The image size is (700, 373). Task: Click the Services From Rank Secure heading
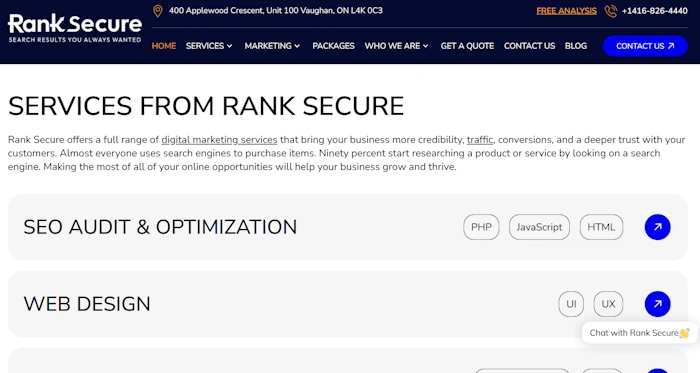(206, 106)
